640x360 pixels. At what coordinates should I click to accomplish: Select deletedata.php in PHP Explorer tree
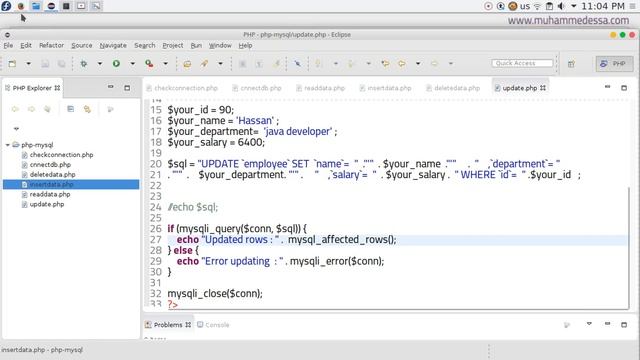[52, 174]
